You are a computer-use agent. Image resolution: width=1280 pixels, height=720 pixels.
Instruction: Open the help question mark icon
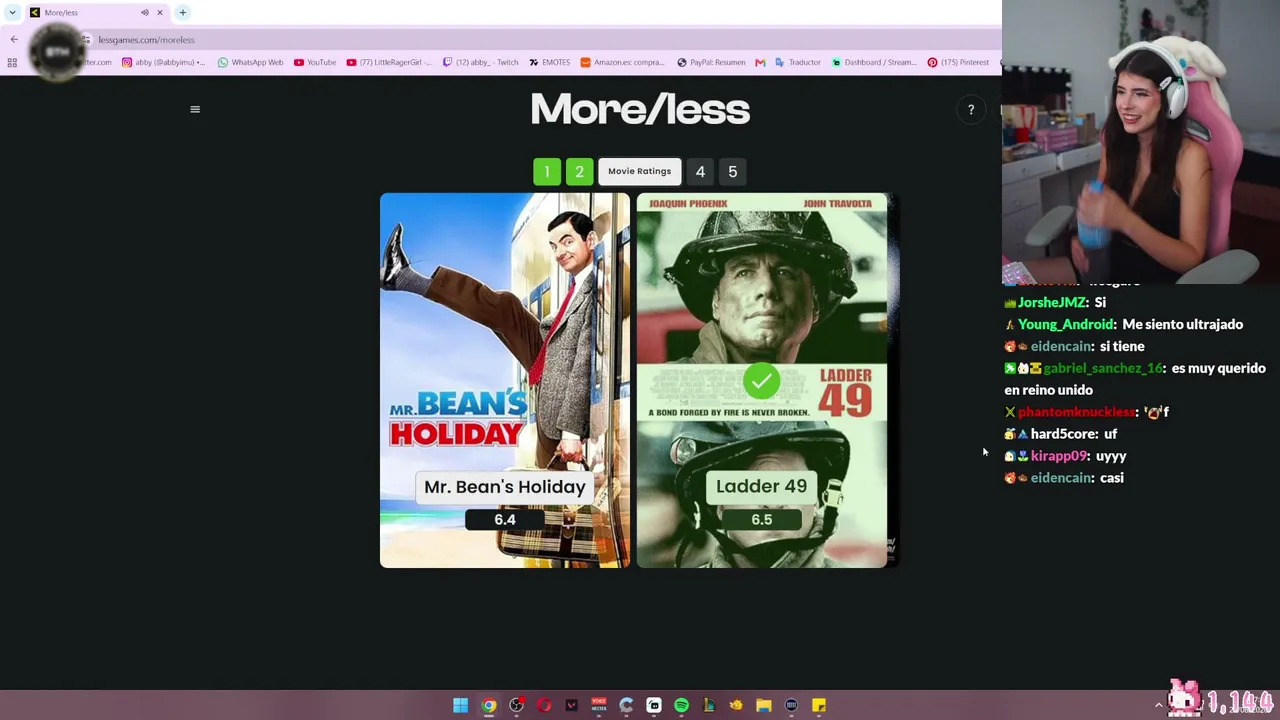pos(970,110)
